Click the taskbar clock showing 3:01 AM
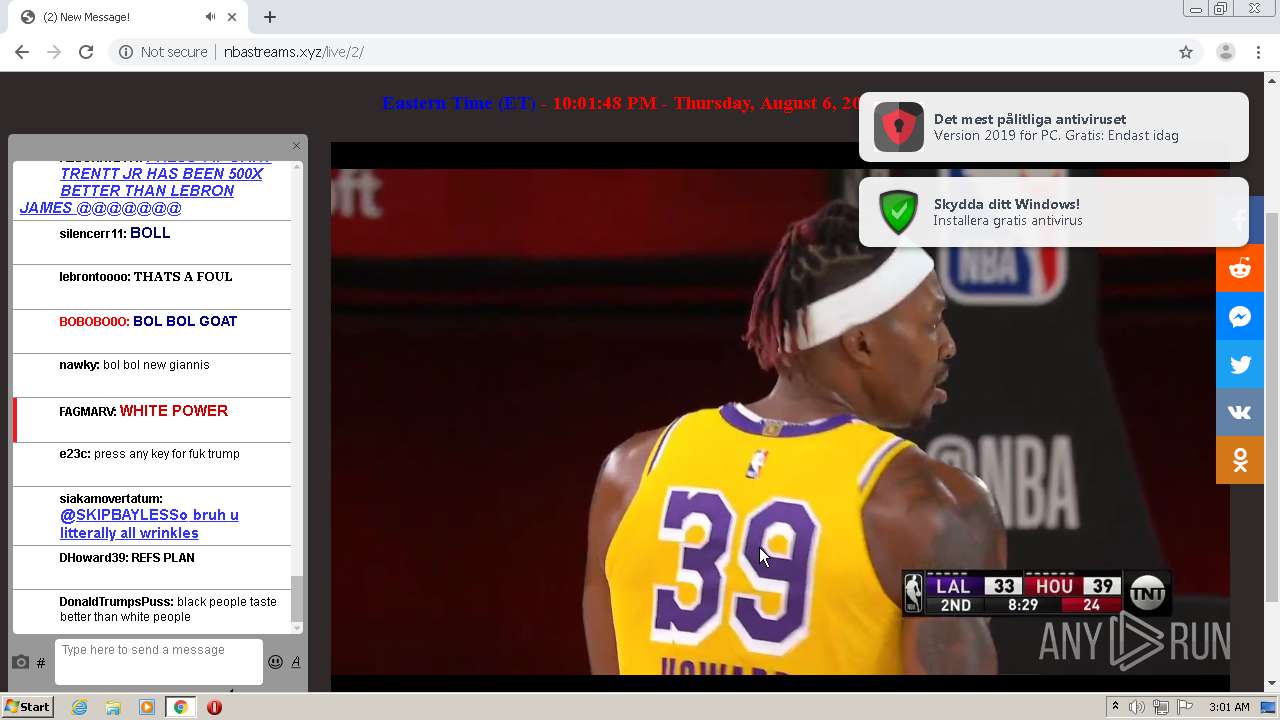1280x720 pixels. click(x=1229, y=707)
